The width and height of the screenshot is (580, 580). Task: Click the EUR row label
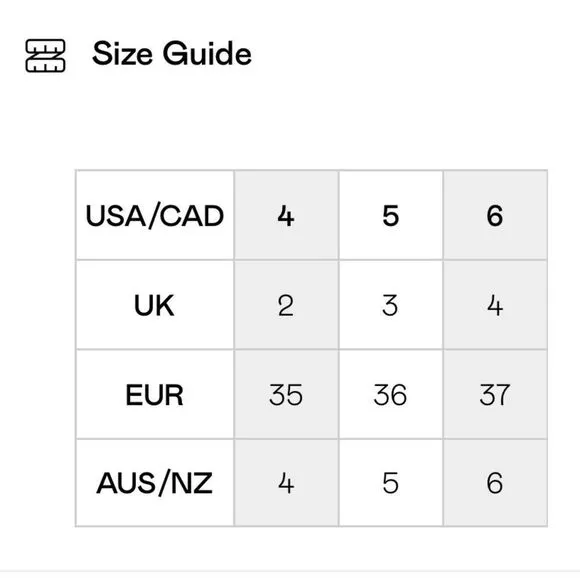tap(155, 395)
